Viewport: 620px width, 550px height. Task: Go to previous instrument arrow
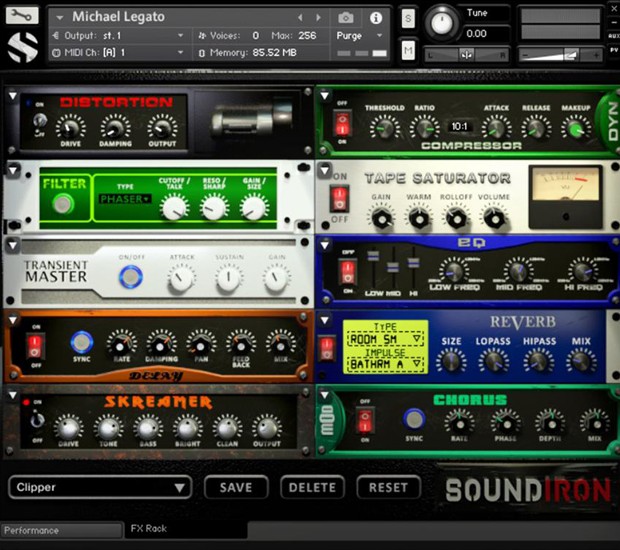click(300, 18)
